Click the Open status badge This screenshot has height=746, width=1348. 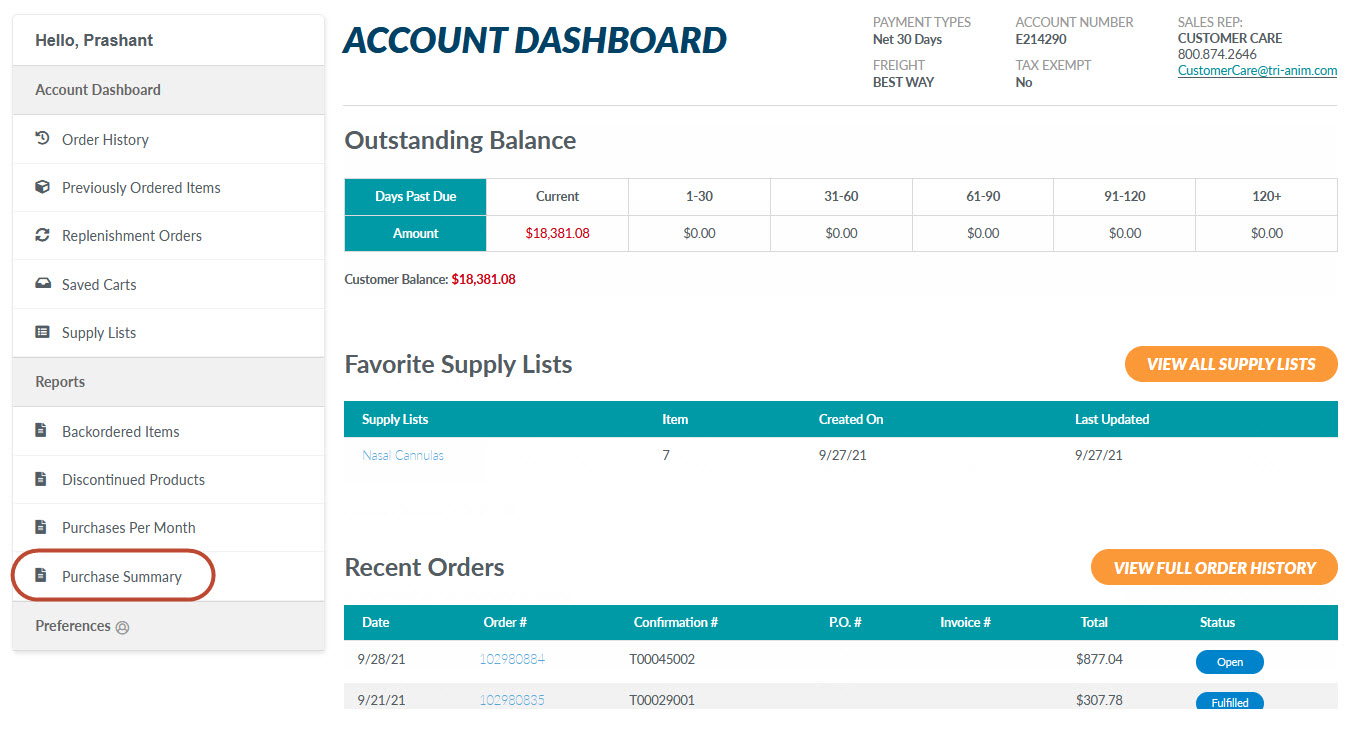pyautogui.click(x=1229, y=662)
